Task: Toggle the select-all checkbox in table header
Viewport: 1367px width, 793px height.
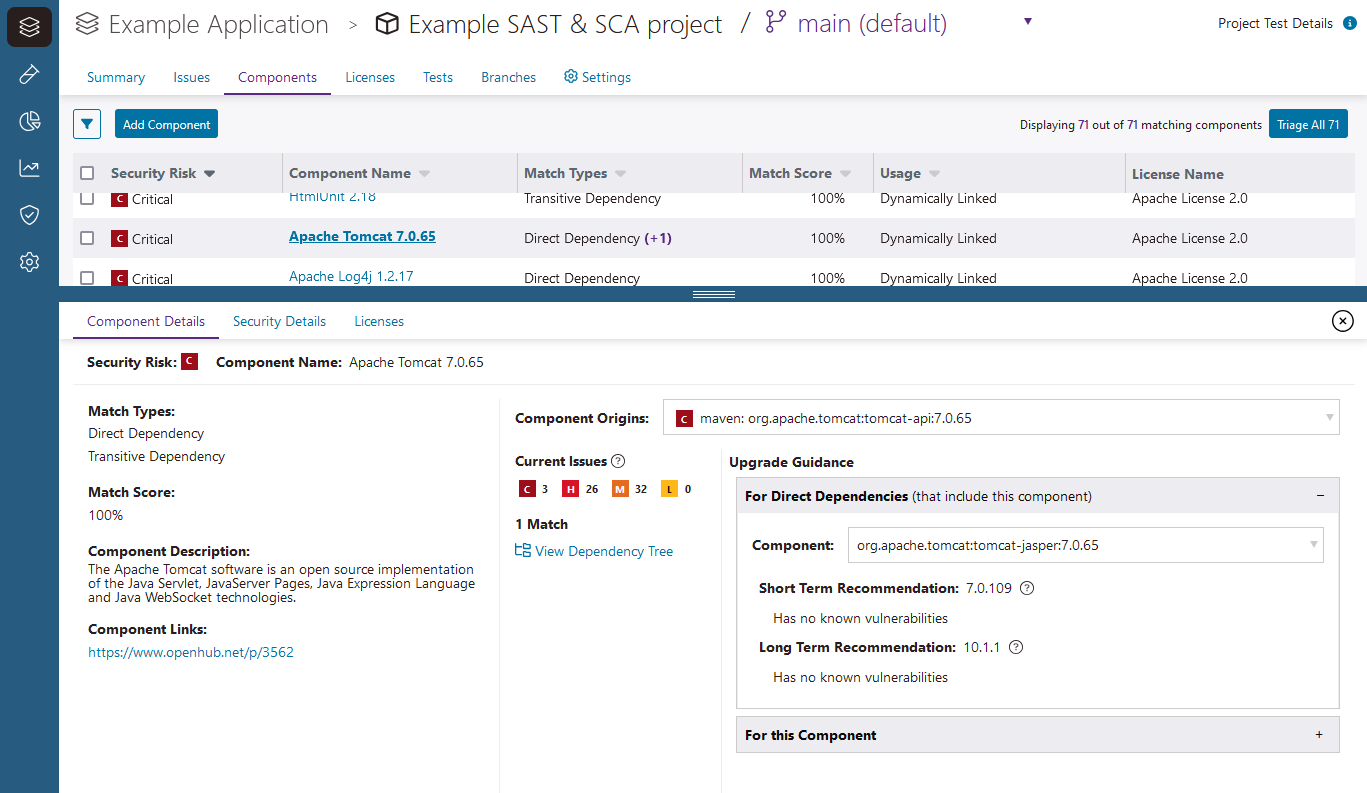Action: (x=87, y=173)
